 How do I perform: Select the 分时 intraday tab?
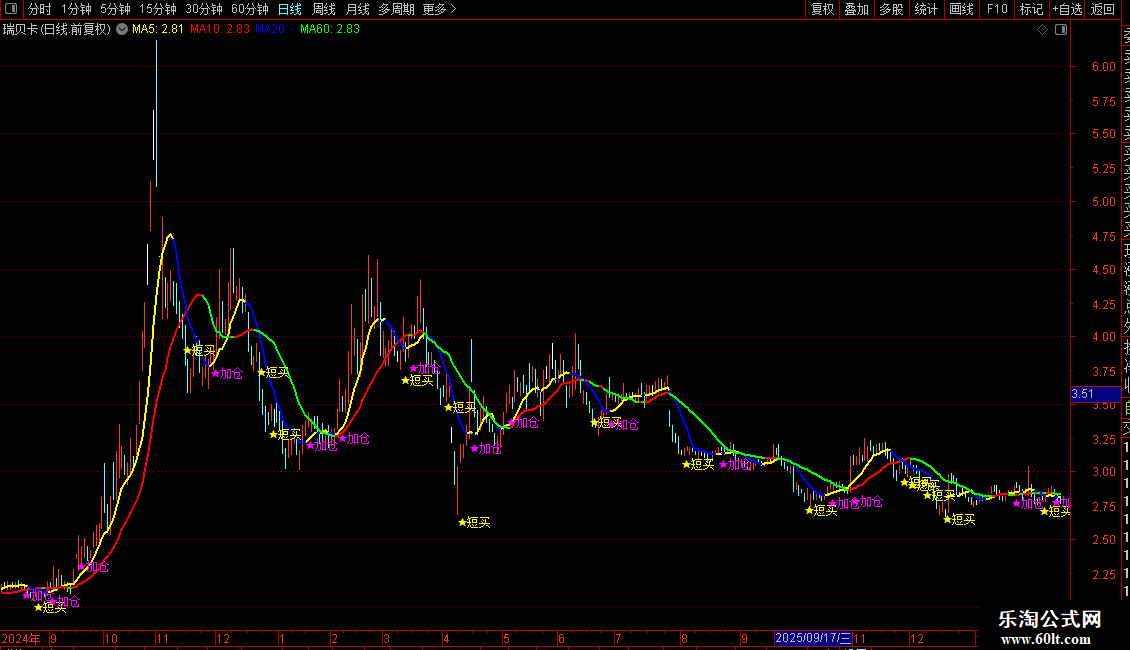(x=39, y=9)
